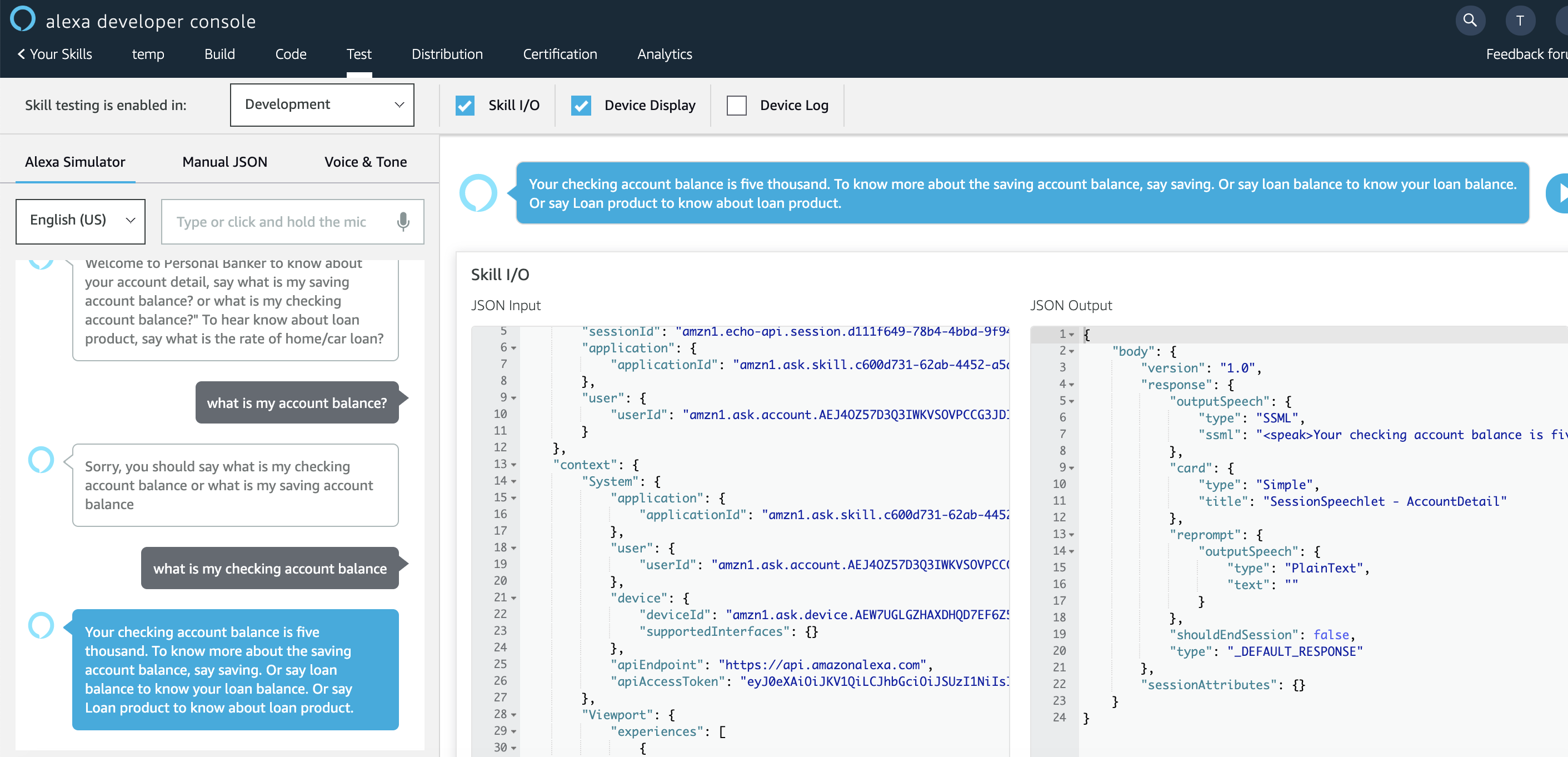Click the Alexa ring logo in header

pyautogui.click(x=23, y=19)
